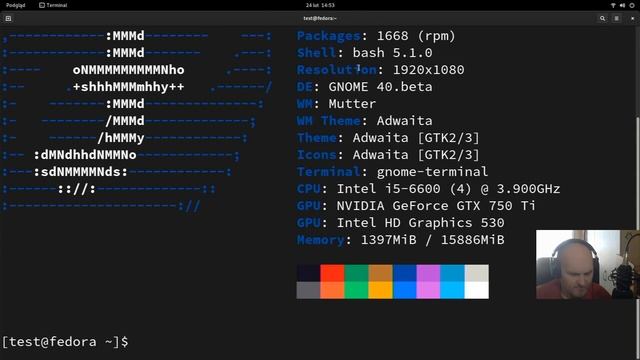Click the pure blue bottom-row block
Viewport: 640px width, 360px height.
(x=404, y=290)
